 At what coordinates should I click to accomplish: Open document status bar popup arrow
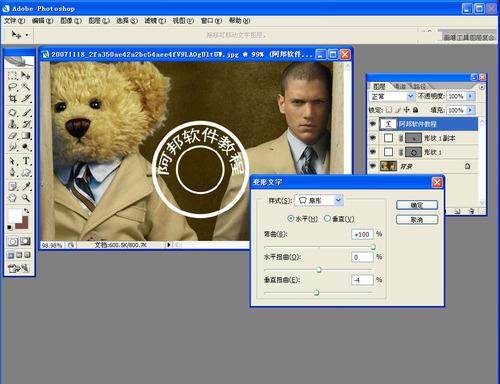click(169, 245)
